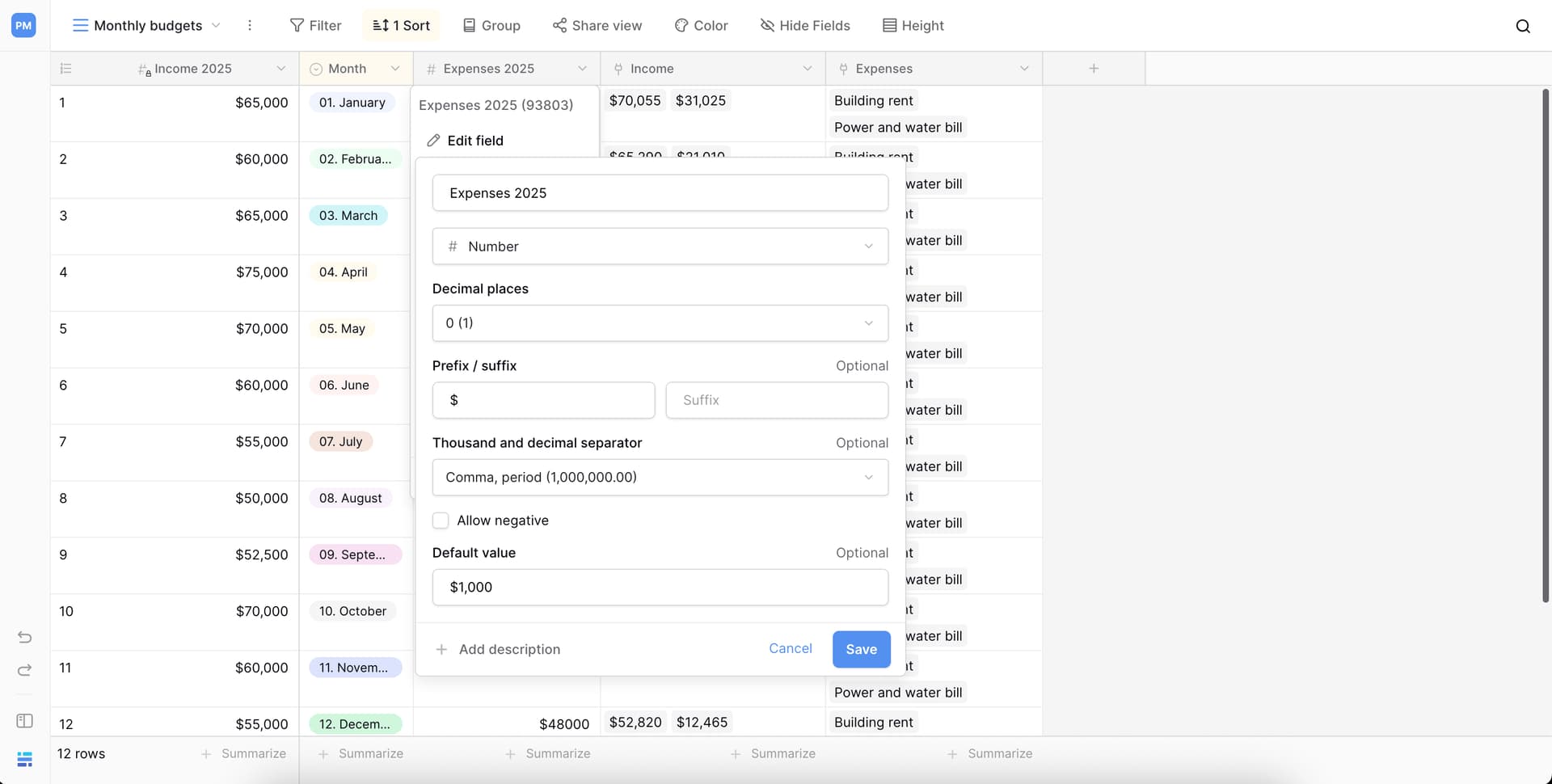This screenshot has height=784, width=1552.
Task: Open the Number field type dropdown
Action: pos(660,247)
